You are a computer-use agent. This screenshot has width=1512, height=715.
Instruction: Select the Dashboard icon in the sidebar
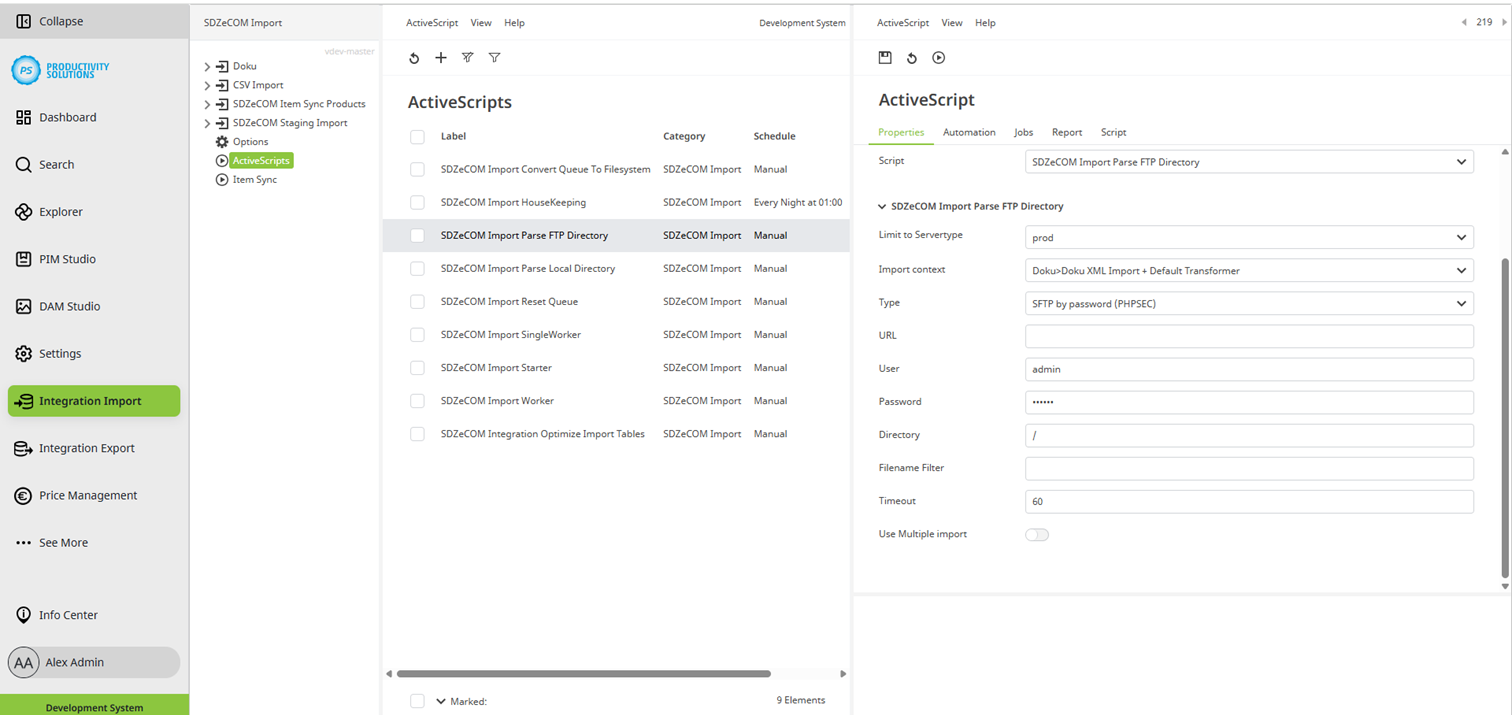[x=23, y=117]
